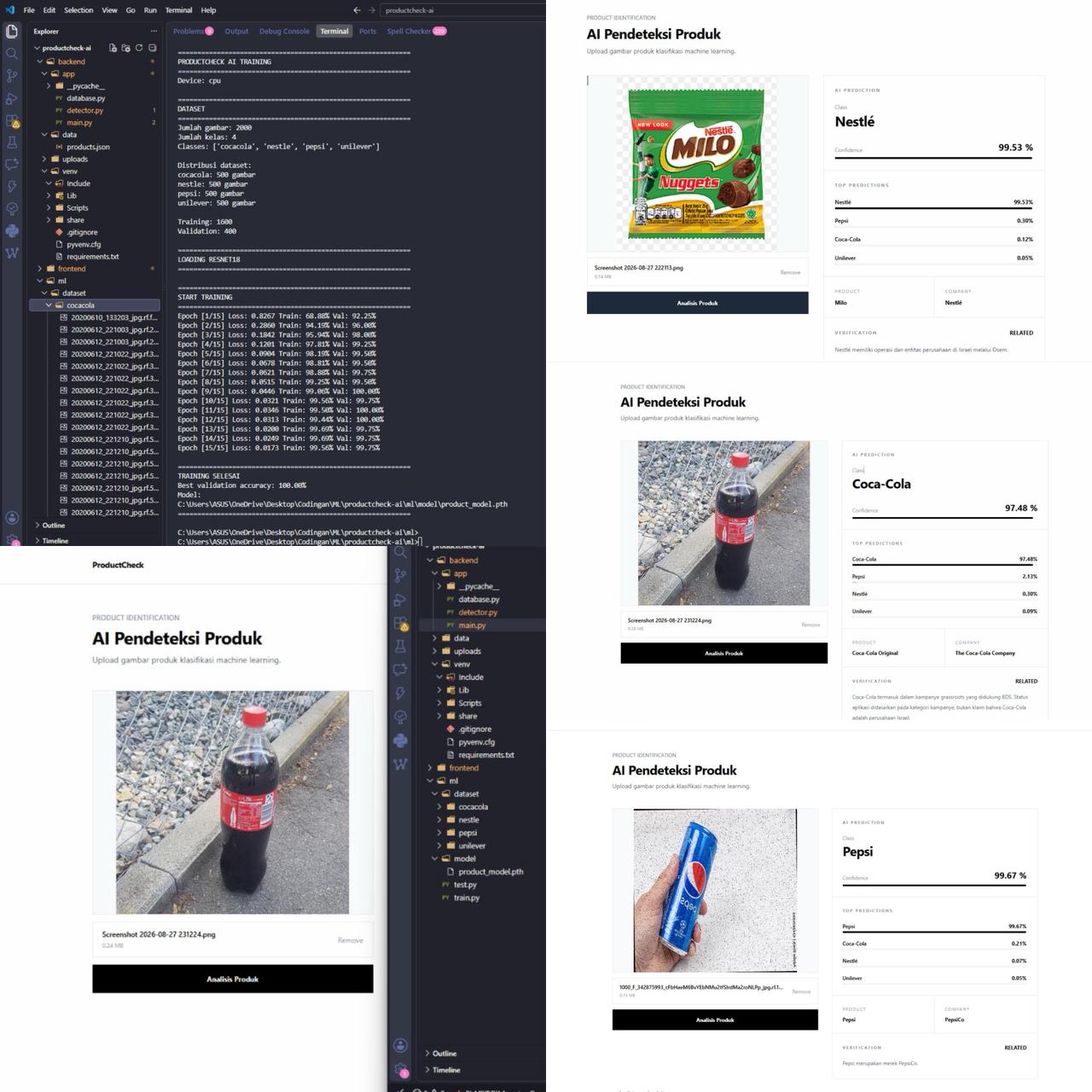Refresh the Explorer for productcheck-ai
Image resolution: width=1092 pixels, height=1092 pixels.
click(139, 48)
